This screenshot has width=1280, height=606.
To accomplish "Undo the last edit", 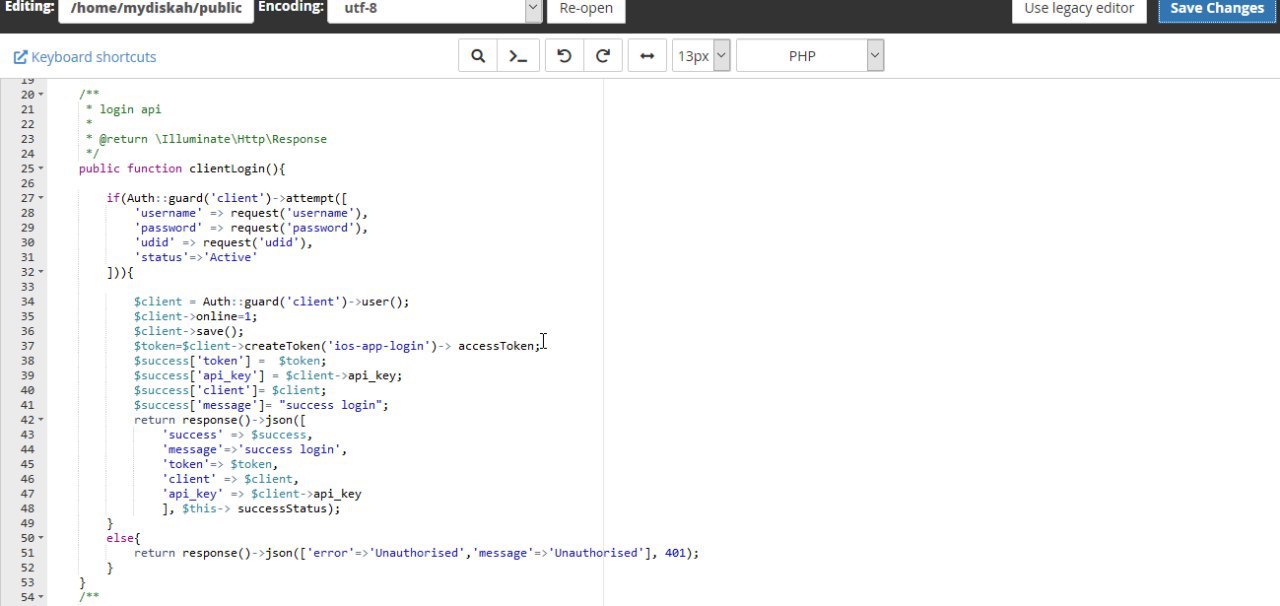I will (x=564, y=56).
